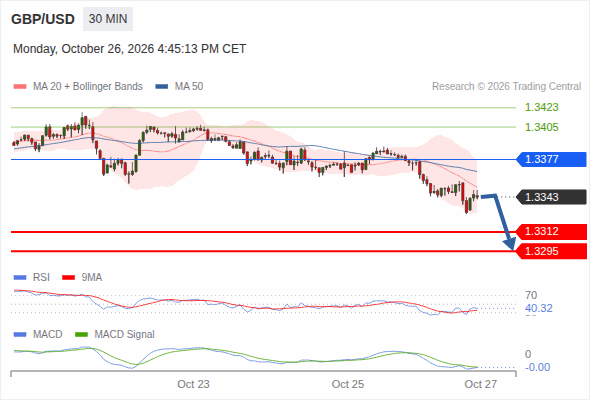Click the red 9MA legend swatch

(68, 278)
